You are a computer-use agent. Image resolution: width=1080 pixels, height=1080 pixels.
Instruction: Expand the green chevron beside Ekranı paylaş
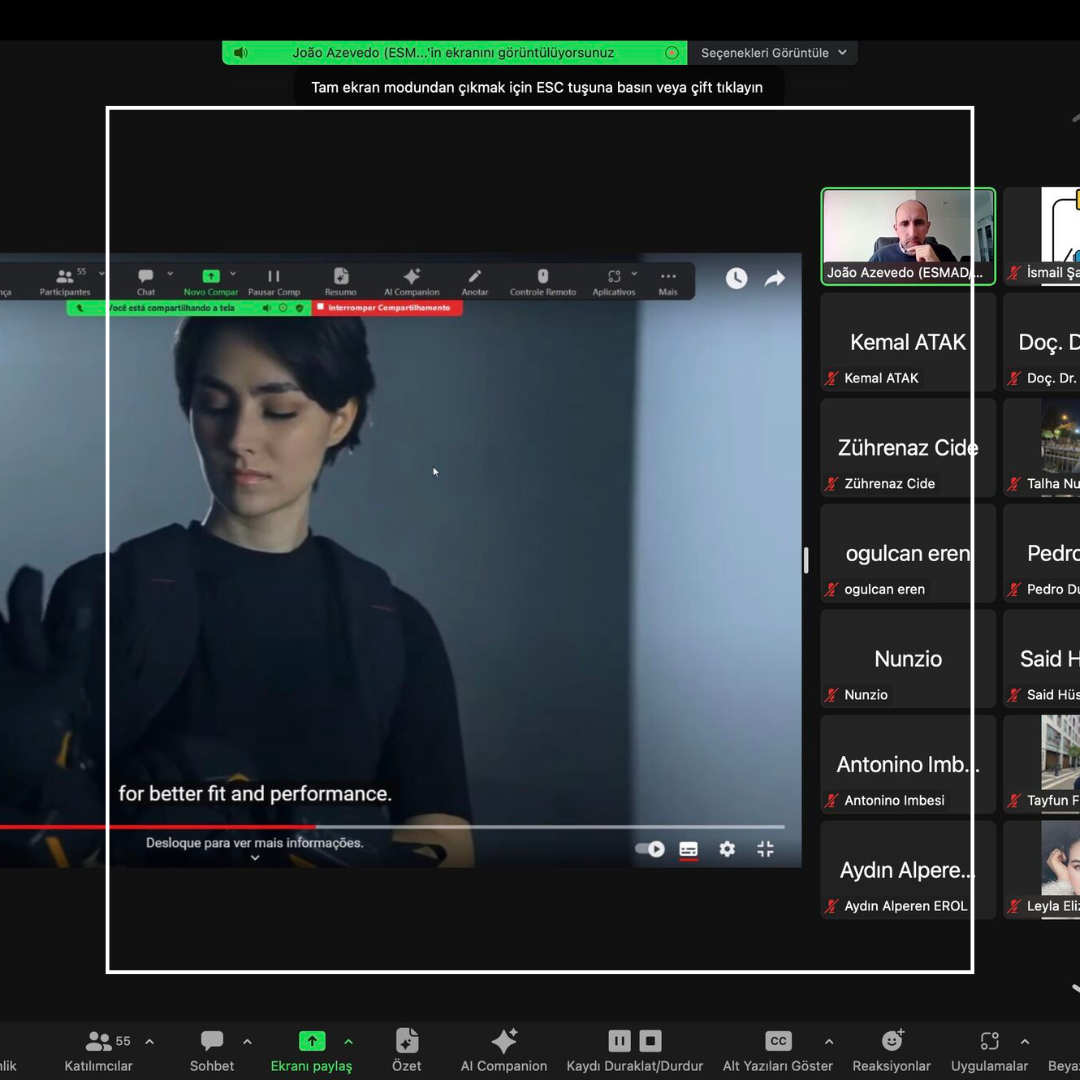pyautogui.click(x=349, y=1041)
